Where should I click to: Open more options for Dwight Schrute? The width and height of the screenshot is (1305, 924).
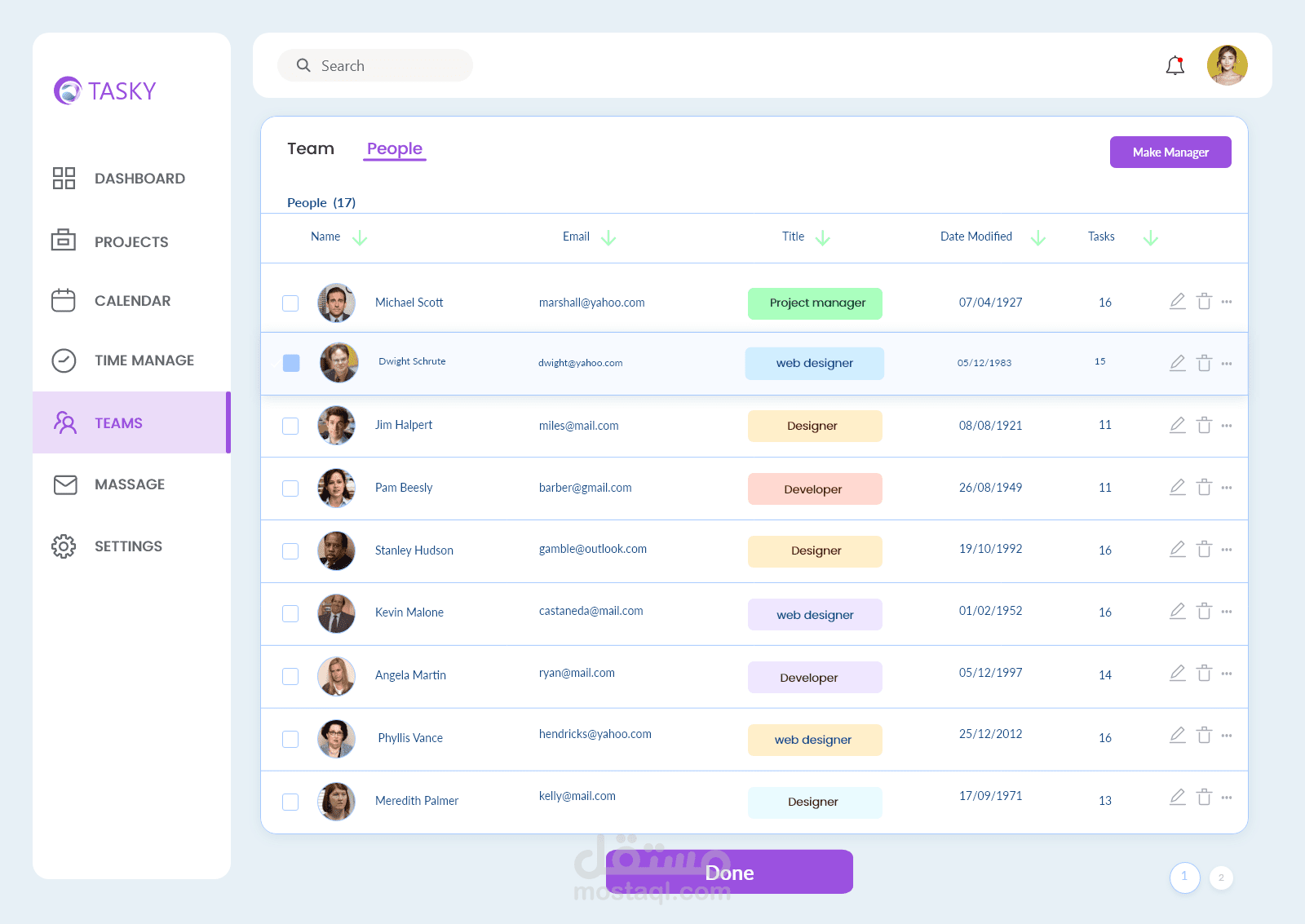[x=1227, y=364]
